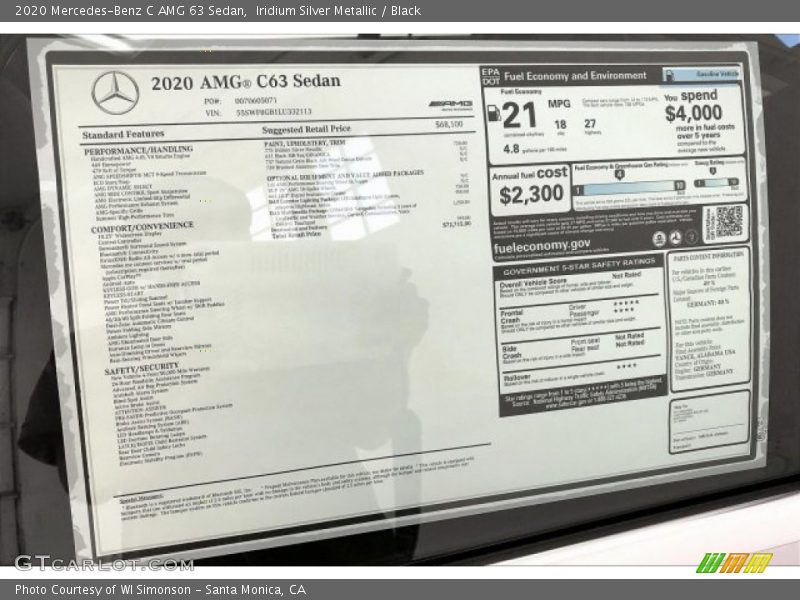Screen dimensions: 800x600
Task: Click the 'Standard Features' heading
Action: click(123, 134)
